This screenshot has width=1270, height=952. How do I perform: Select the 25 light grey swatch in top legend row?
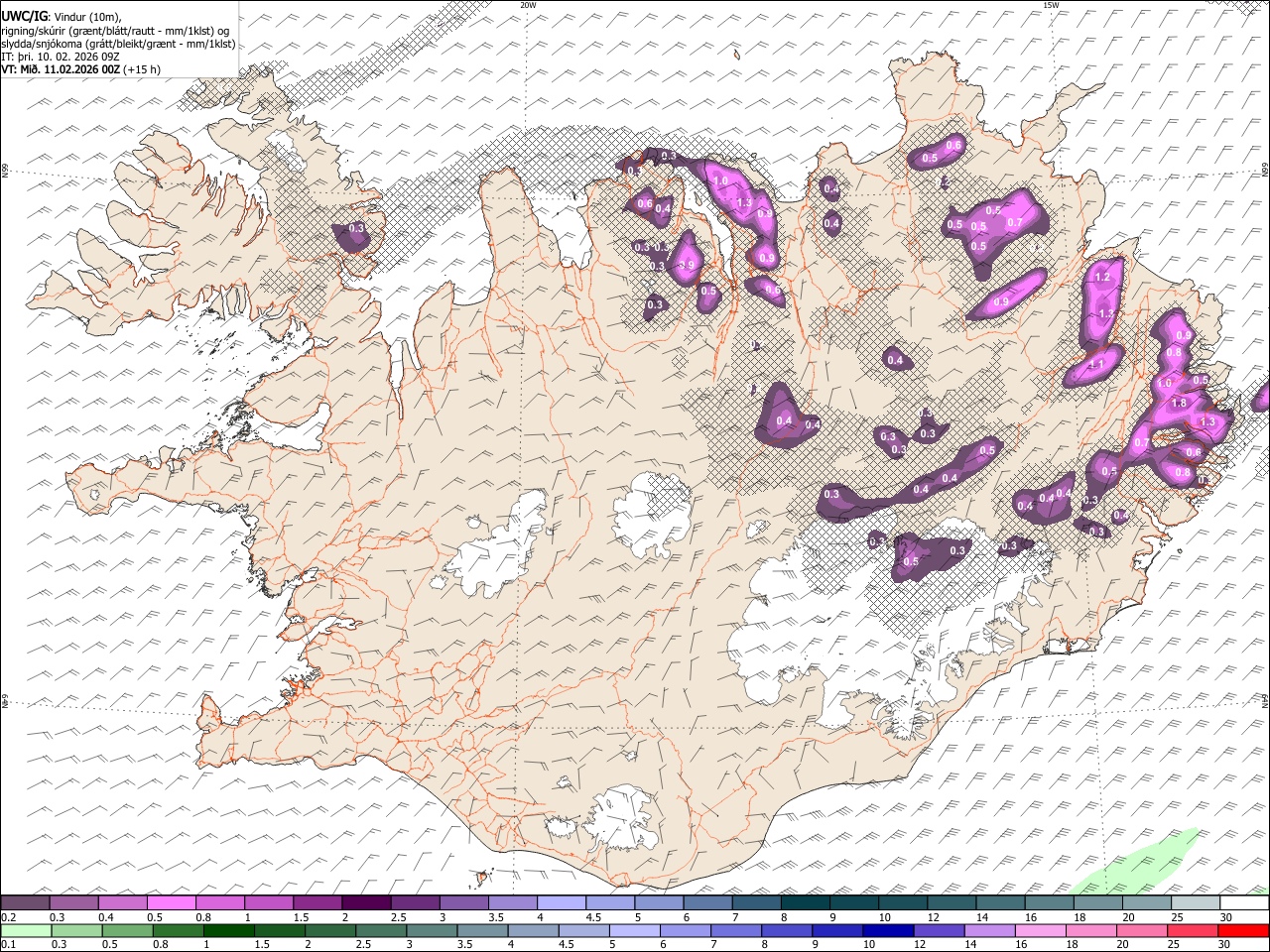[x=1196, y=902]
